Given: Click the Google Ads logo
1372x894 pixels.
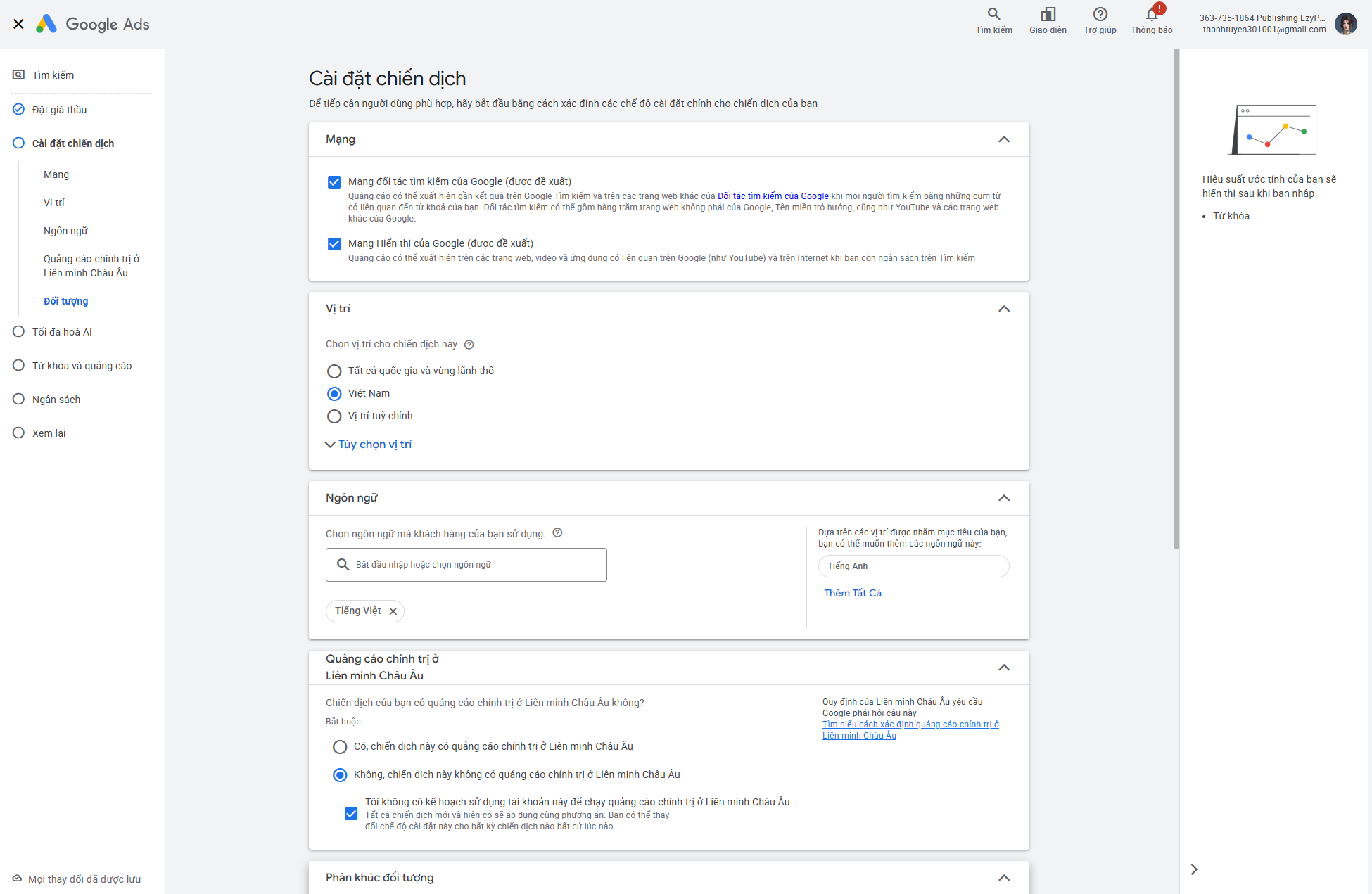Looking at the screenshot, I should point(92,24).
